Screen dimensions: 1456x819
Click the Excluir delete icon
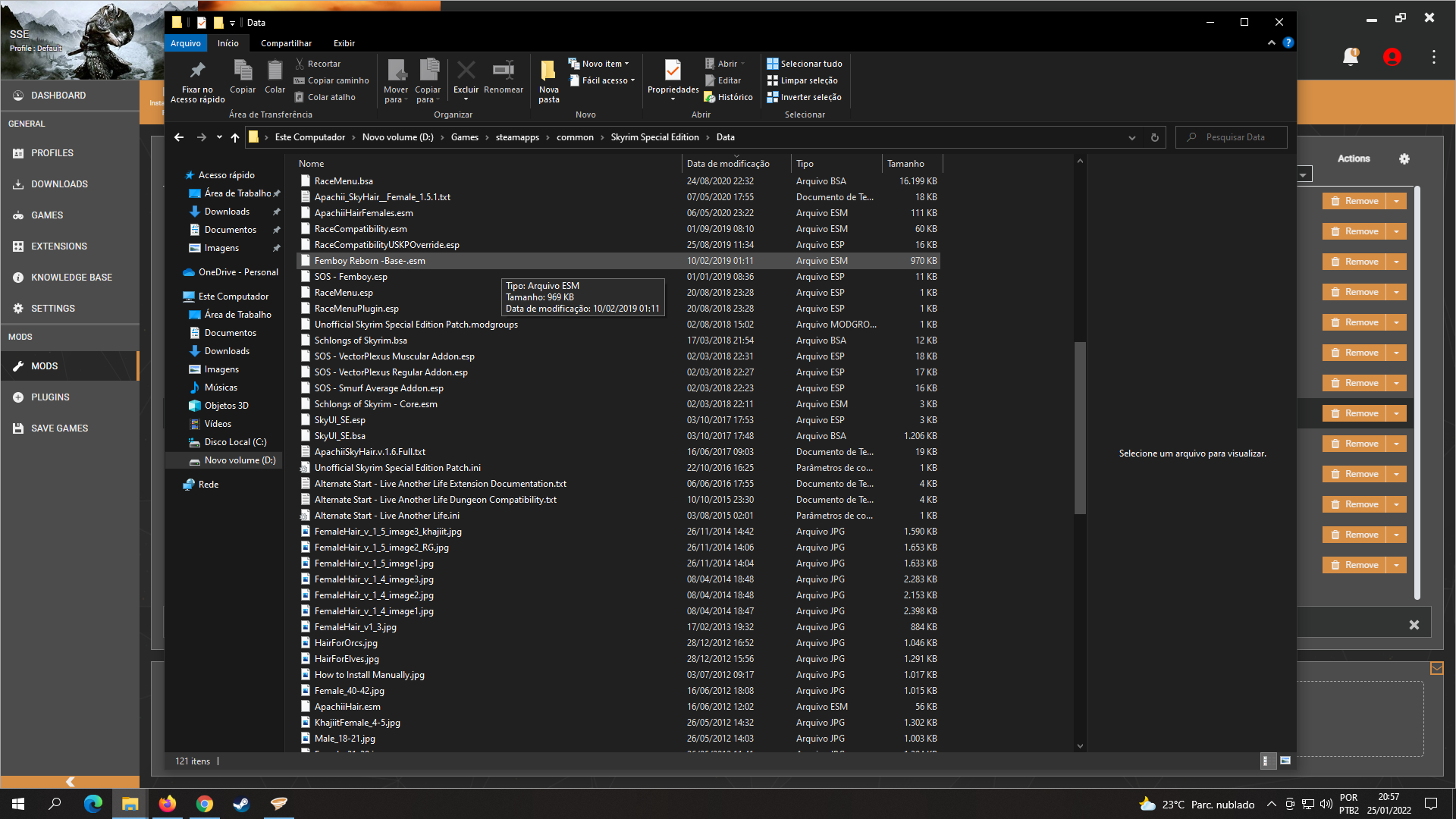466,71
